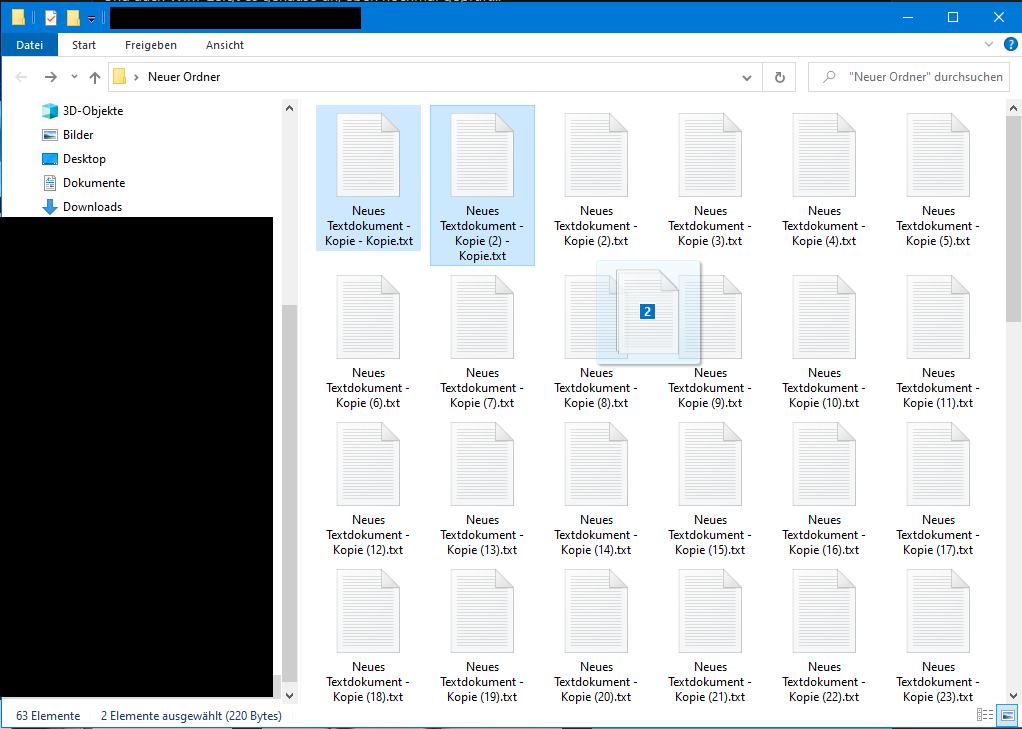Open recent locations dropdown arrow

point(74,77)
